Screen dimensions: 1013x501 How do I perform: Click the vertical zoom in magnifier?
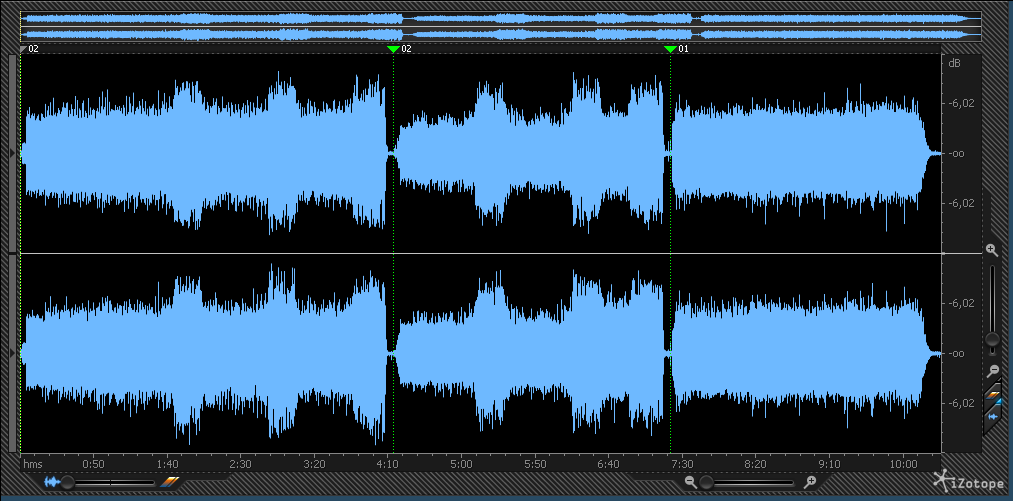click(x=991, y=249)
